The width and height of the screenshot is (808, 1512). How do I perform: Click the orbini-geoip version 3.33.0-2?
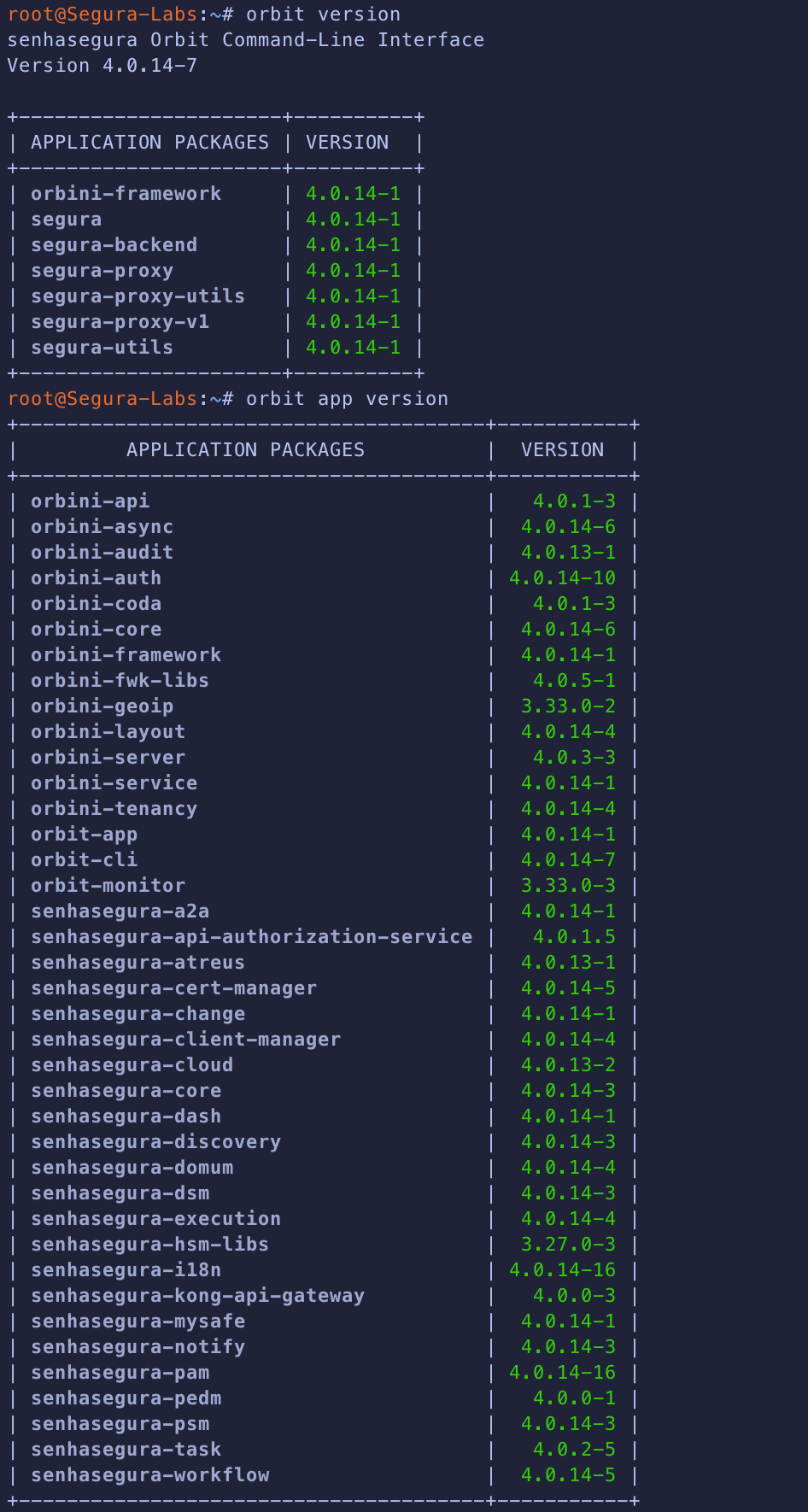click(568, 706)
